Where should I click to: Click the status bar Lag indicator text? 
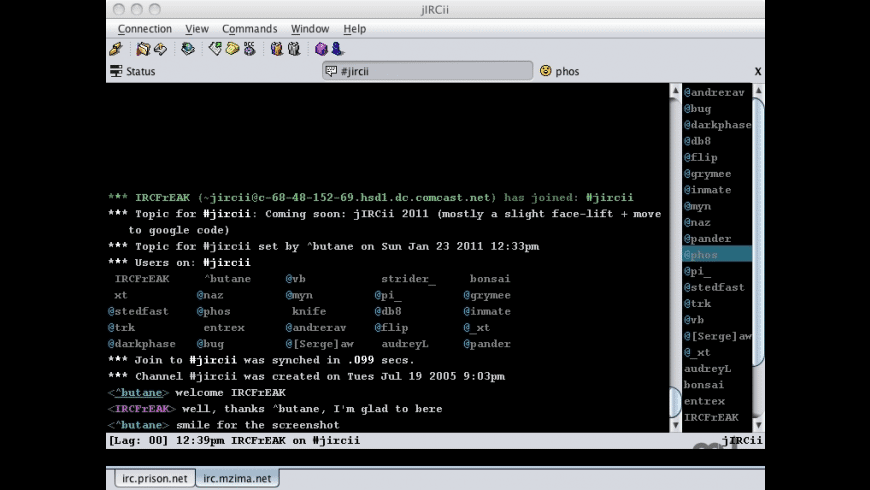(138, 441)
